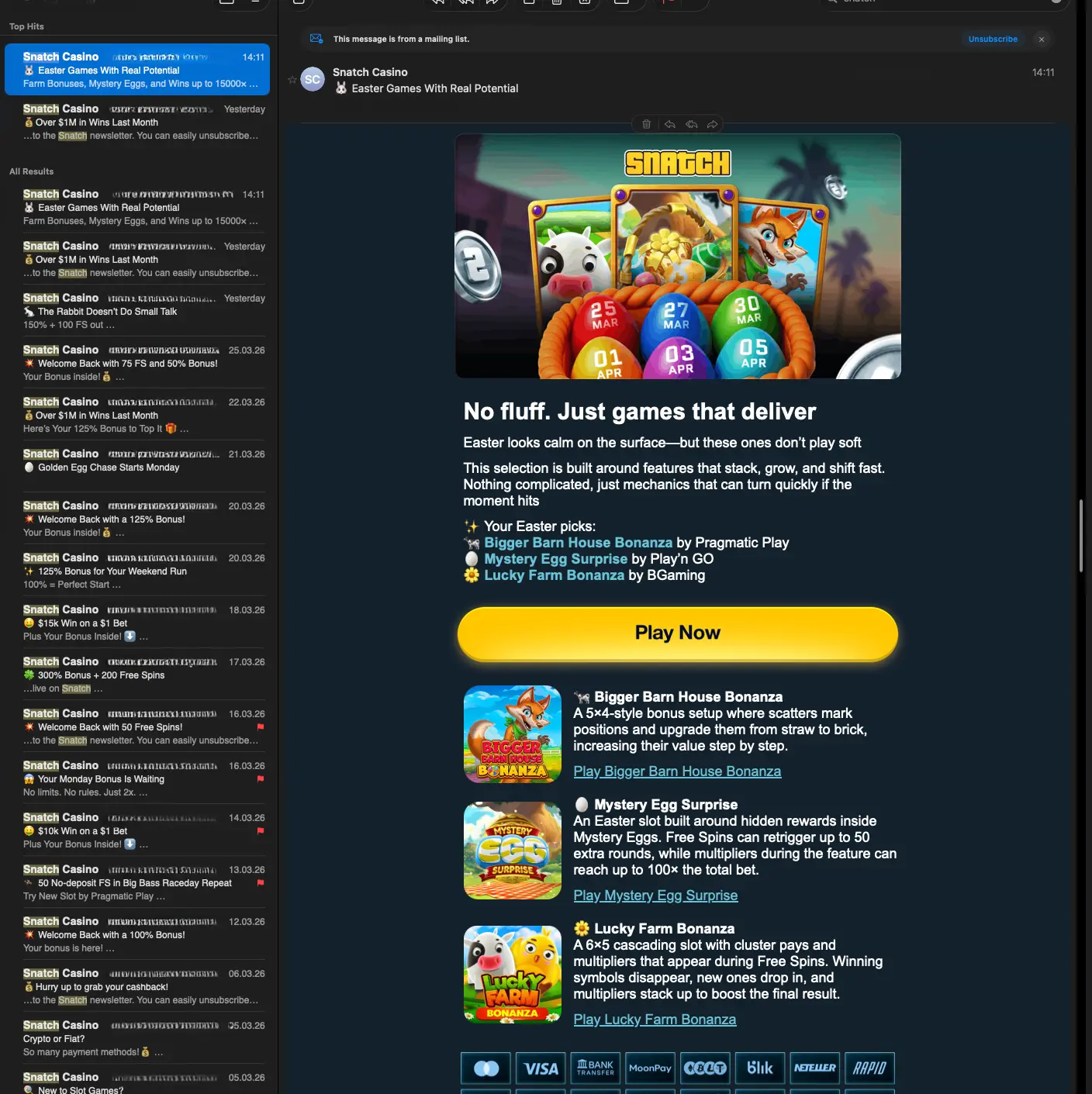Click the 'Top Hits' section header
Screen dimensions: 1092x1094
26,26
